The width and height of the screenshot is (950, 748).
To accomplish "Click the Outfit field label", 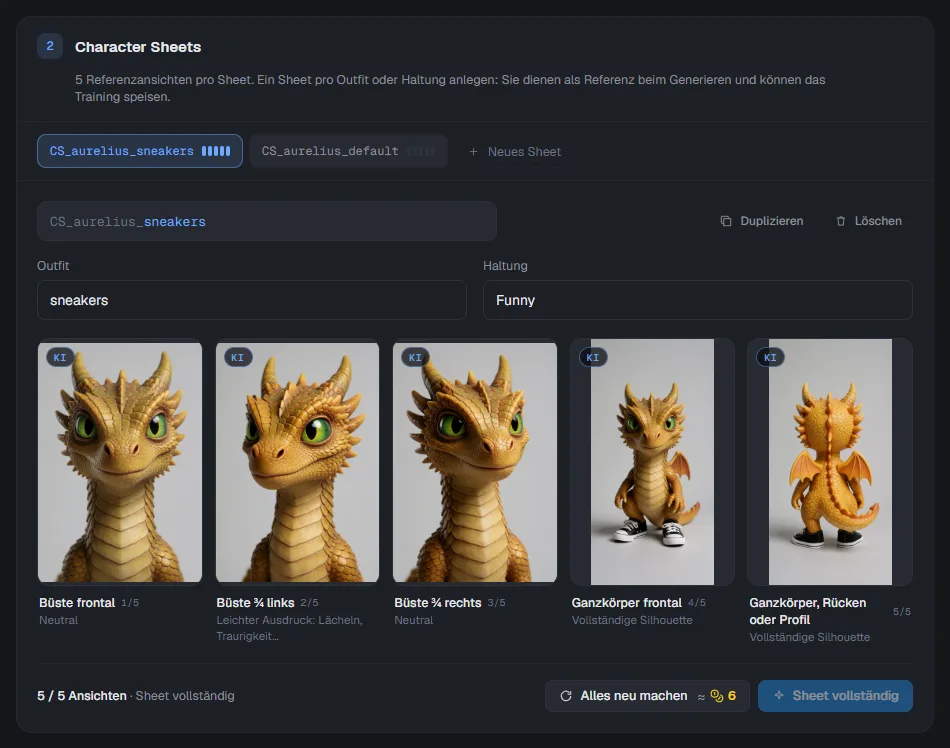I will pos(53,266).
